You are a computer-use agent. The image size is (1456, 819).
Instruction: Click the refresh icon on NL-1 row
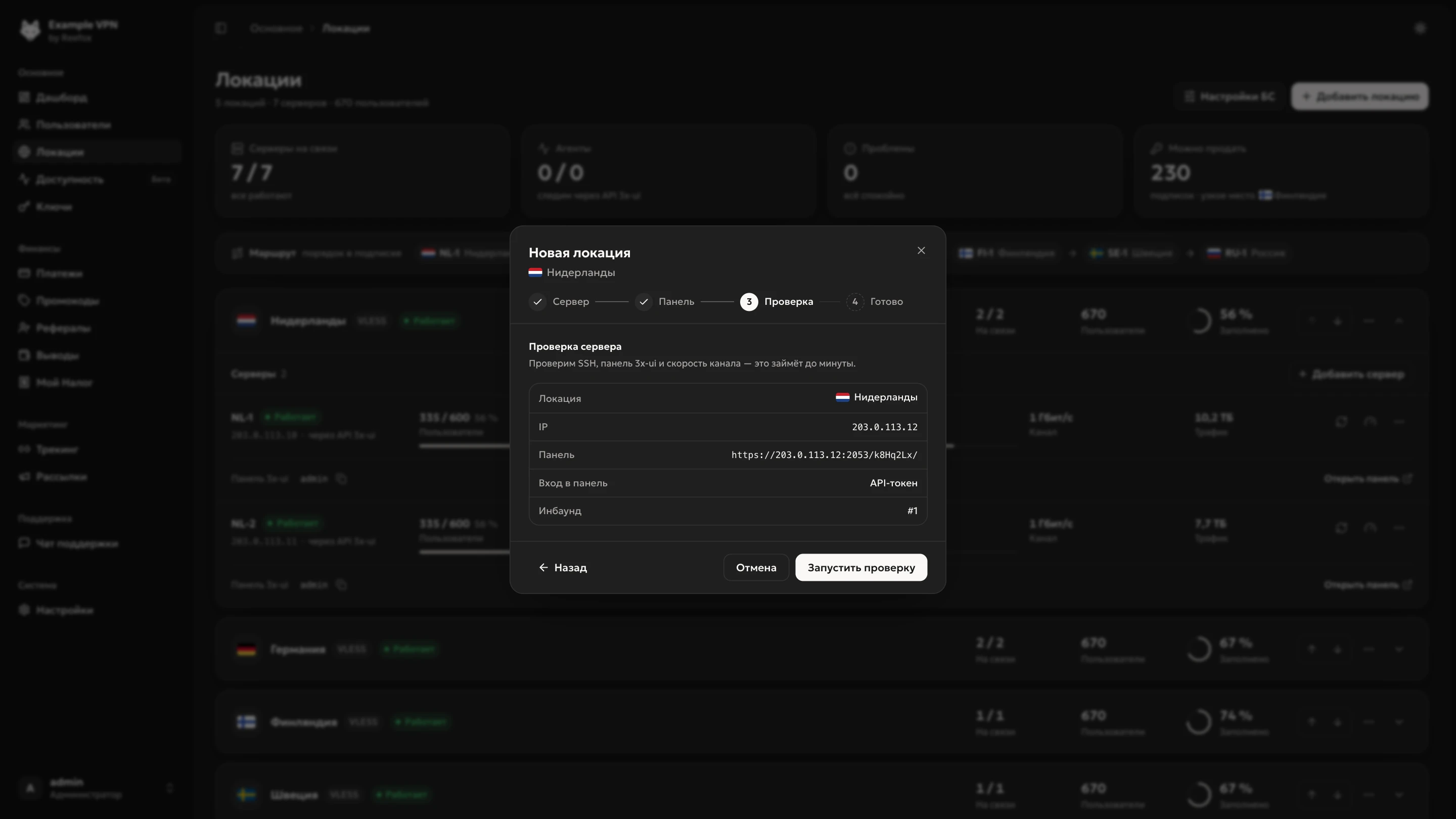tap(1341, 422)
